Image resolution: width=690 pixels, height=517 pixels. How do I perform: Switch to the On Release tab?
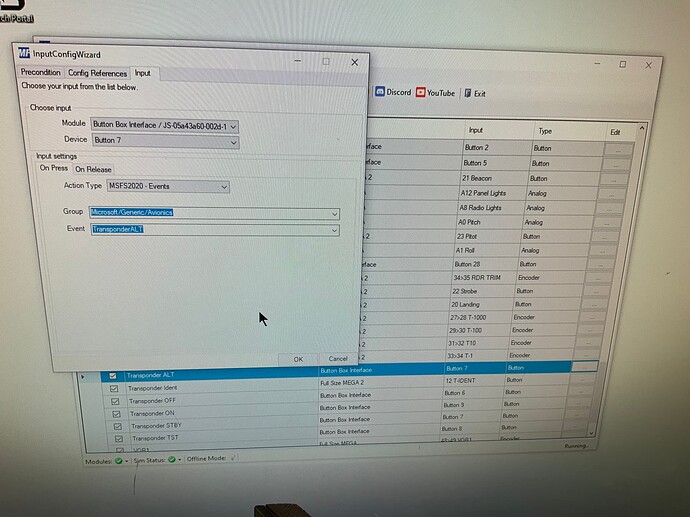93,169
